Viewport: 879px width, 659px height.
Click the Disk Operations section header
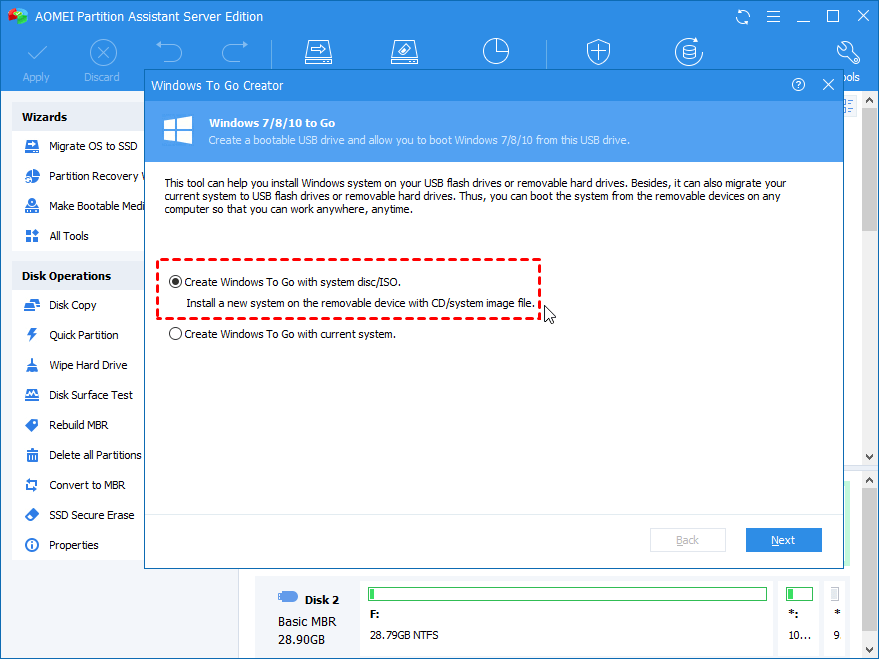point(66,276)
